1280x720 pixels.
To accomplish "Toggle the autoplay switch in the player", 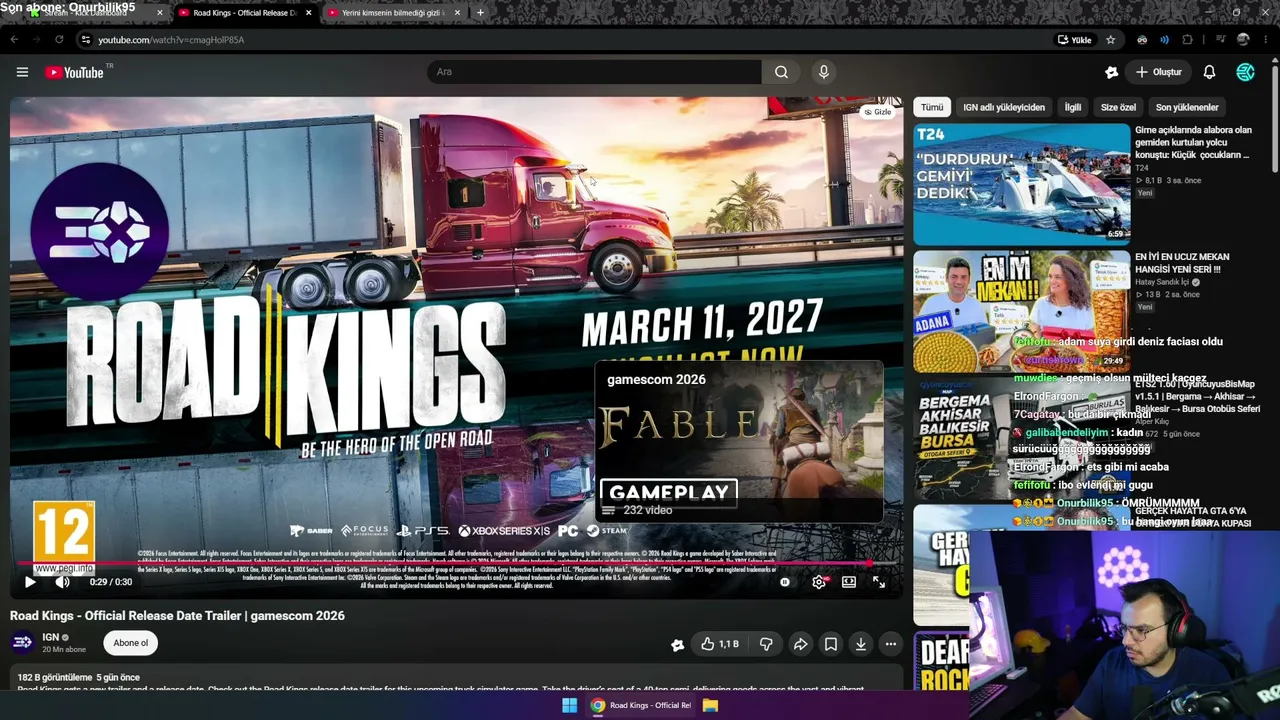I will (x=785, y=582).
